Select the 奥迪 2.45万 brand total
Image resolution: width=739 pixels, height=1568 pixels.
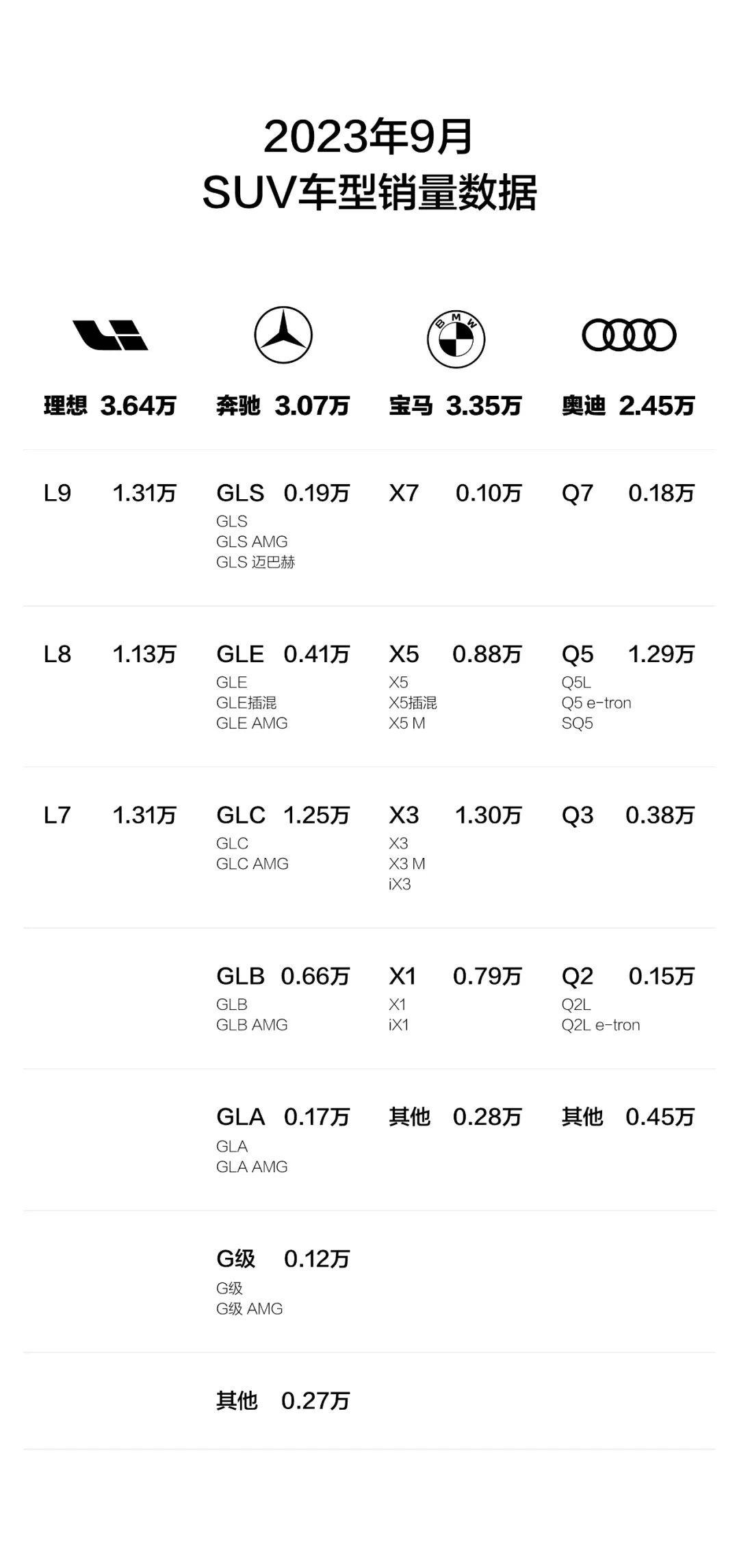[x=628, y=406]
